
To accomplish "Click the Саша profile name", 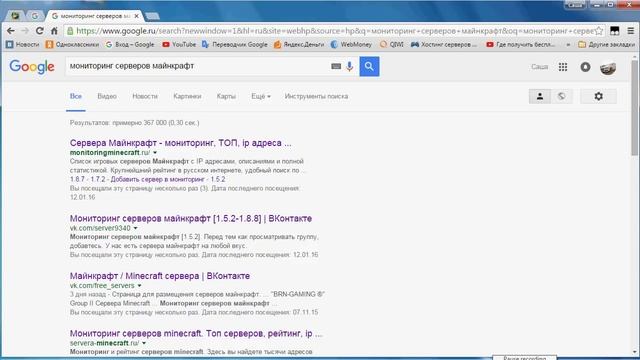I will pos(539,67).
